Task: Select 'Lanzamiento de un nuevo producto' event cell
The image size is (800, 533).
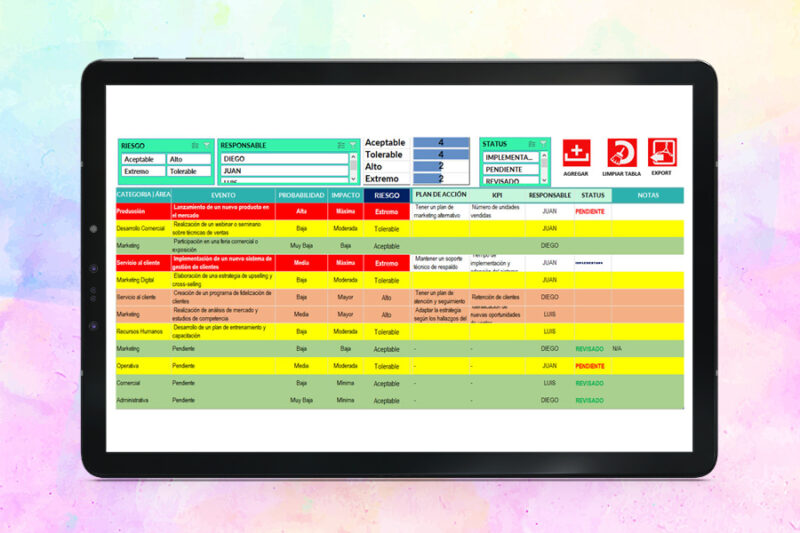Action: pyautogui.click(x=223, y=211)
